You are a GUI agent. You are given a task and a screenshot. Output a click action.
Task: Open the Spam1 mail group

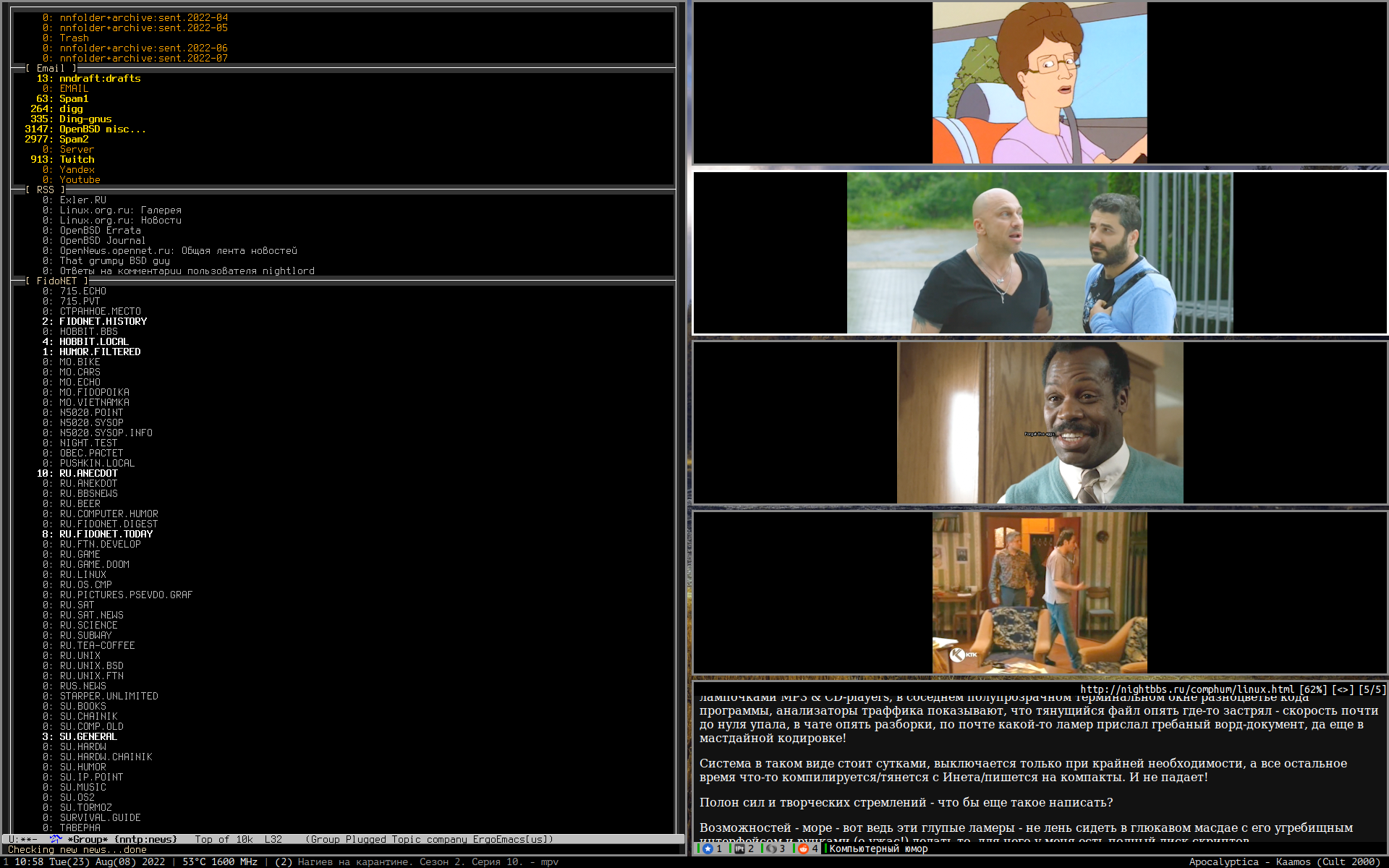click(74, 98)
